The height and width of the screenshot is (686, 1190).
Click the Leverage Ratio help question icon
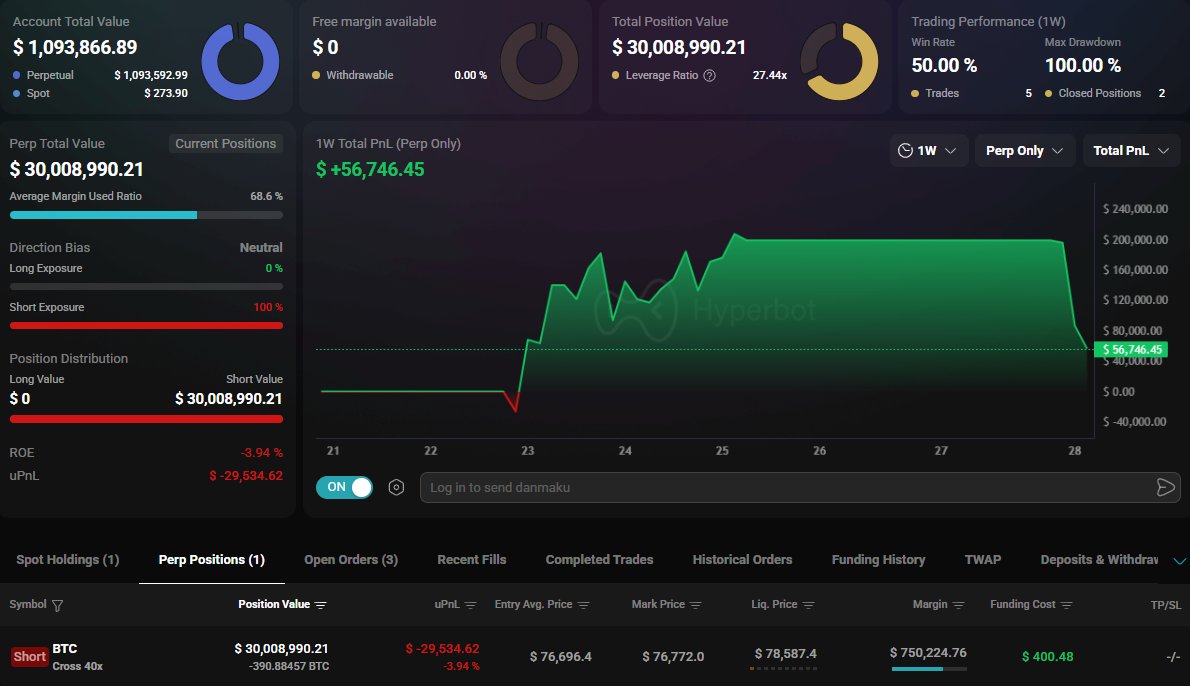tap(710, 75)
